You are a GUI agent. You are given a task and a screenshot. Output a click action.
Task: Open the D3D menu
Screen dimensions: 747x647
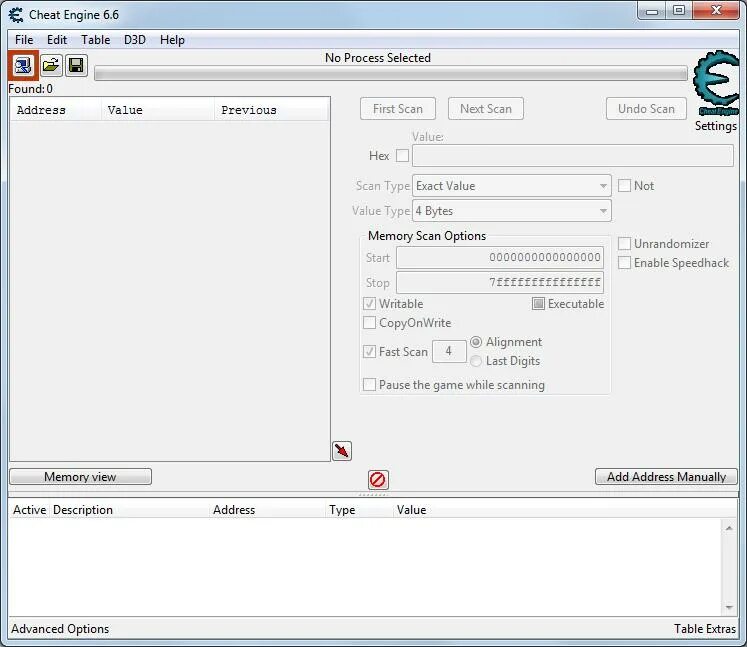coord(135,40)
